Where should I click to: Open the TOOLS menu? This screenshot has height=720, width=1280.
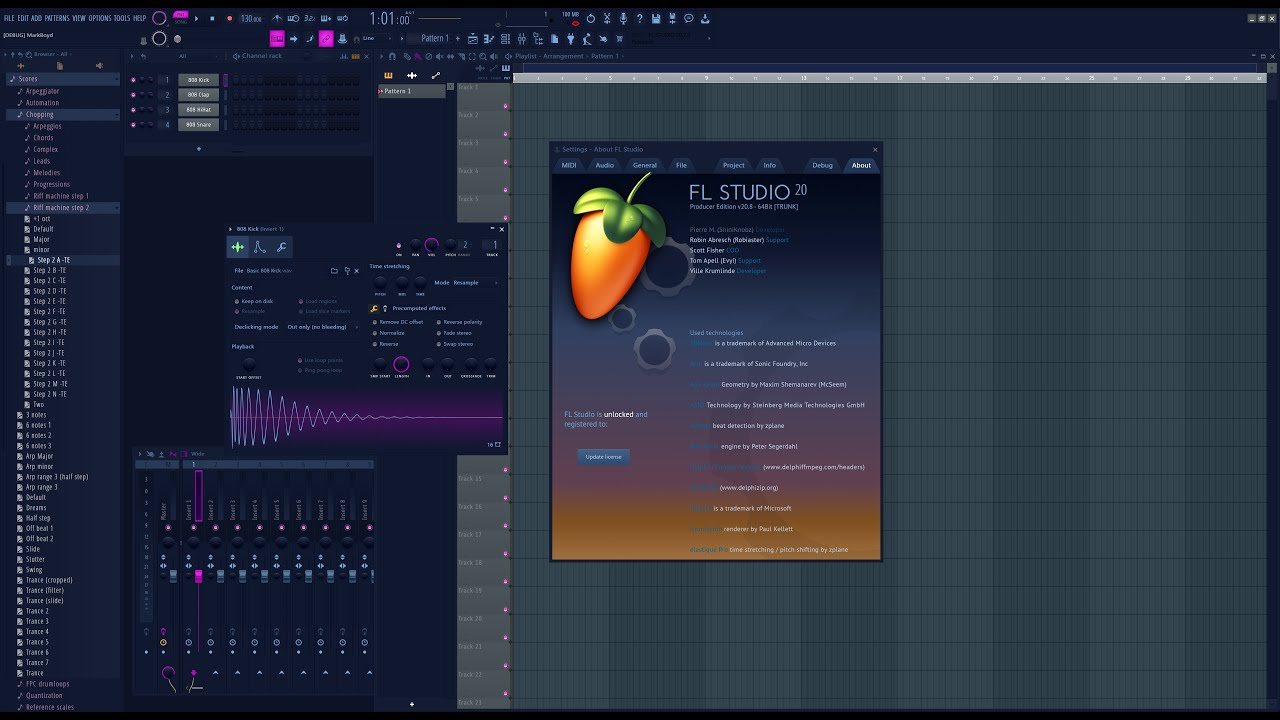coord(122,18)
